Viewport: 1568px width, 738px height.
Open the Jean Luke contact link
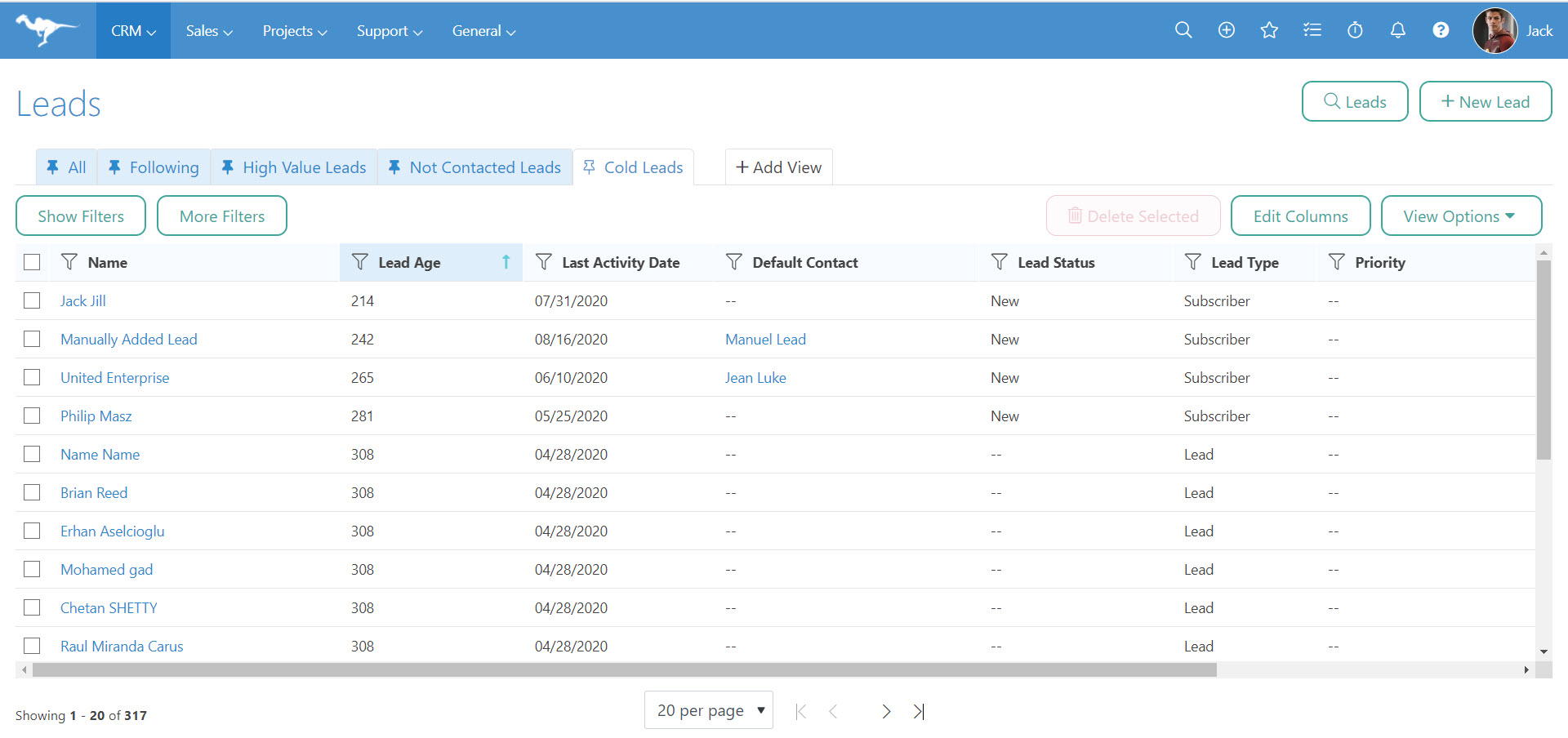tap(755, 377)
